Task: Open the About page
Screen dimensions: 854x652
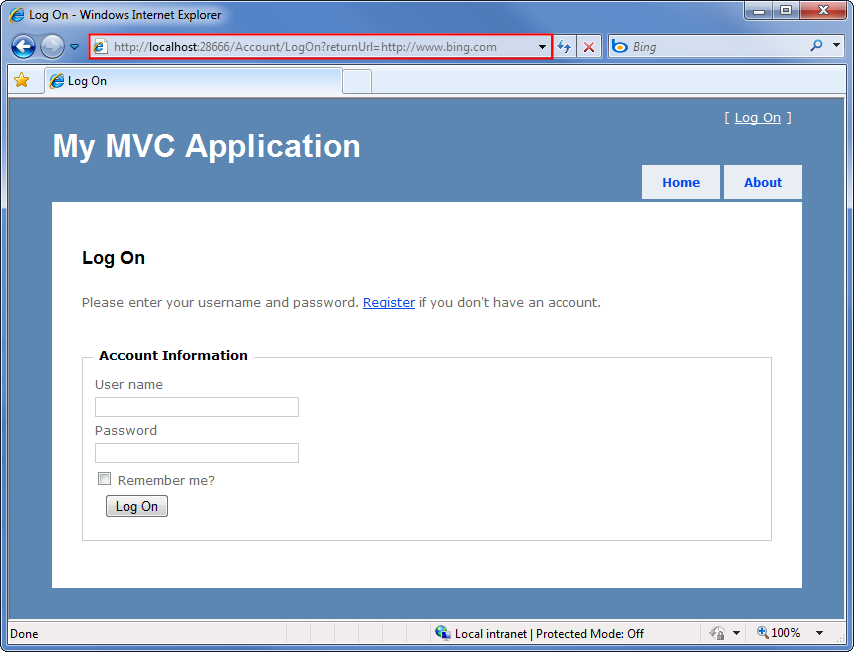Action: tap(762, 182)
